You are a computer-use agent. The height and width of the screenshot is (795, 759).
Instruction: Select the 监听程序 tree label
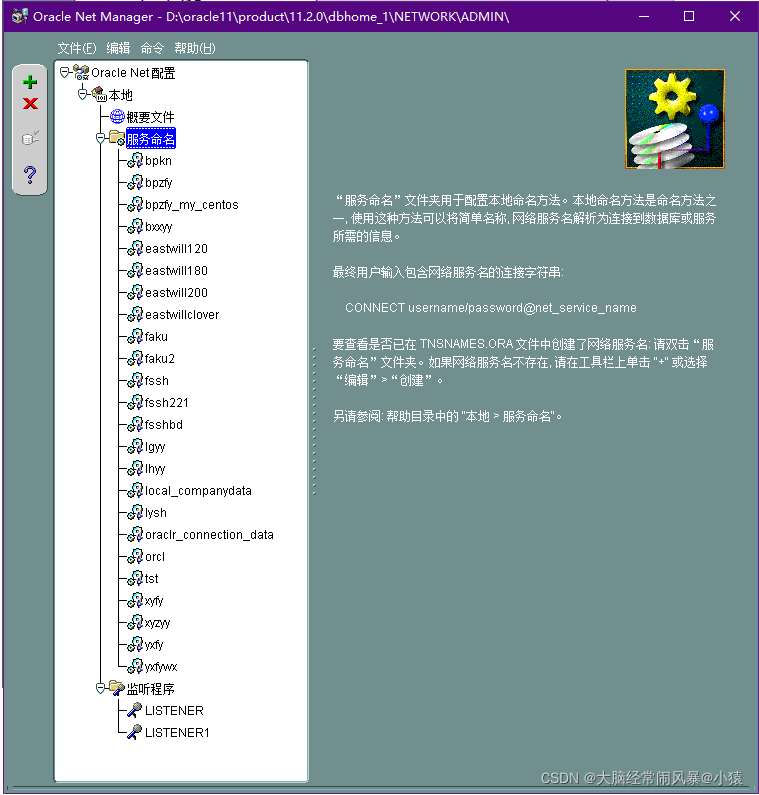151,689
